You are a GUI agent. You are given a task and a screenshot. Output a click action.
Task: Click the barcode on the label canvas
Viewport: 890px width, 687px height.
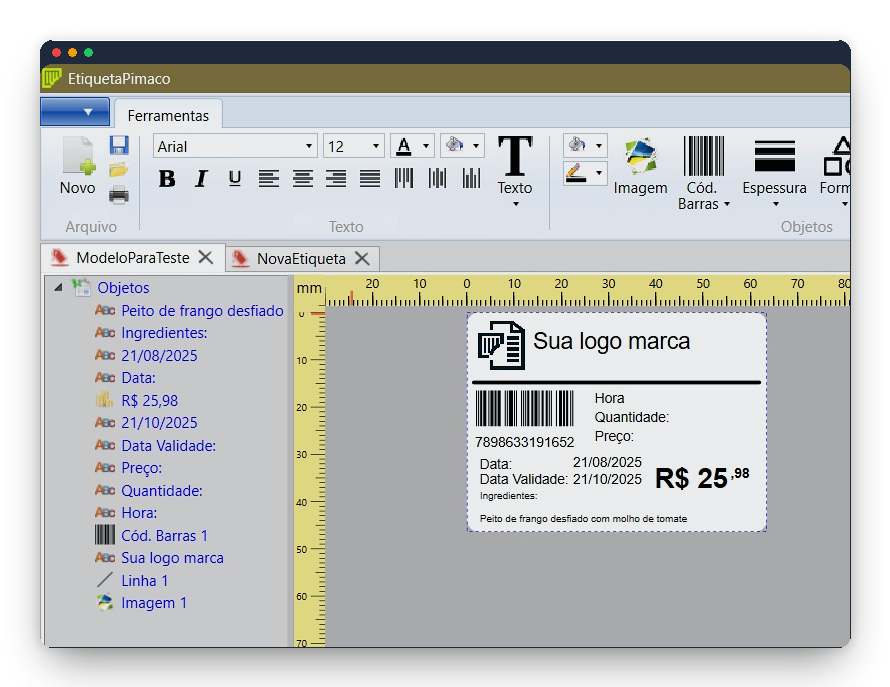[524, 408]
